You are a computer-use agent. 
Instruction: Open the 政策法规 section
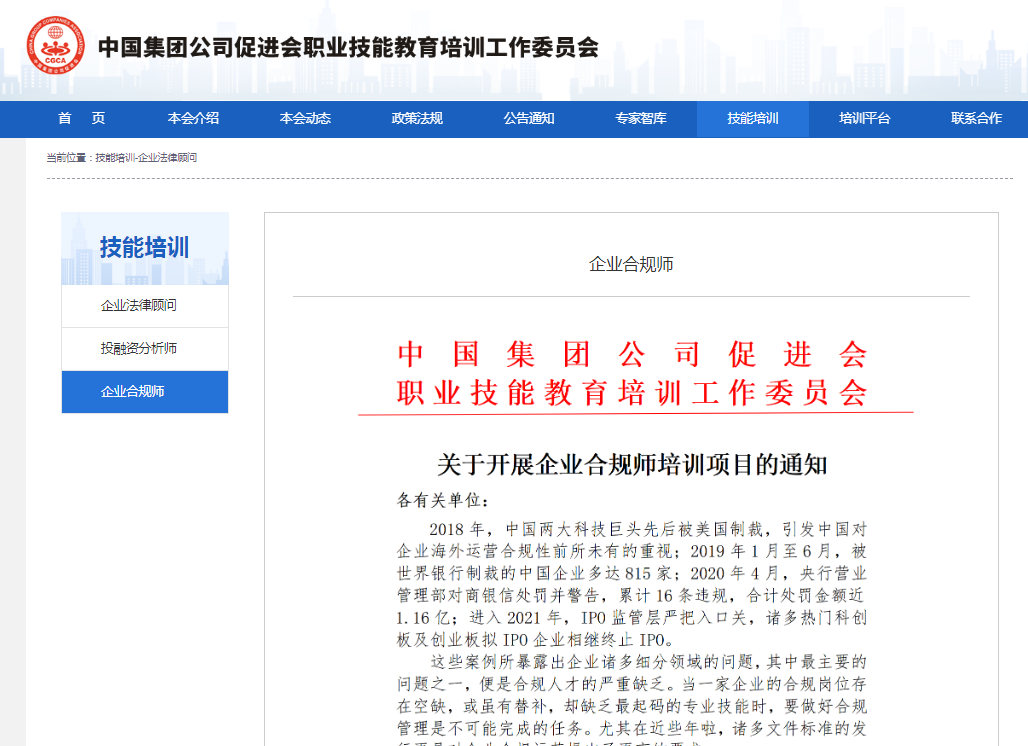pyautogui.click(x=416, y=118)
